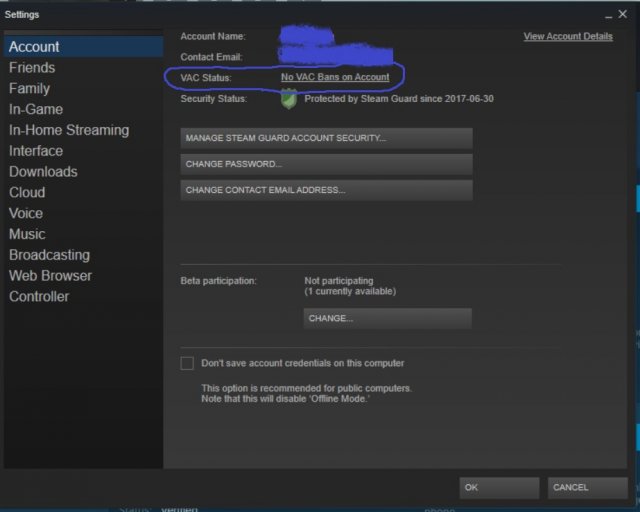Click Change Contact Email Address button
The width and height of the screenshot is (640, 512).
click(327, 190)
